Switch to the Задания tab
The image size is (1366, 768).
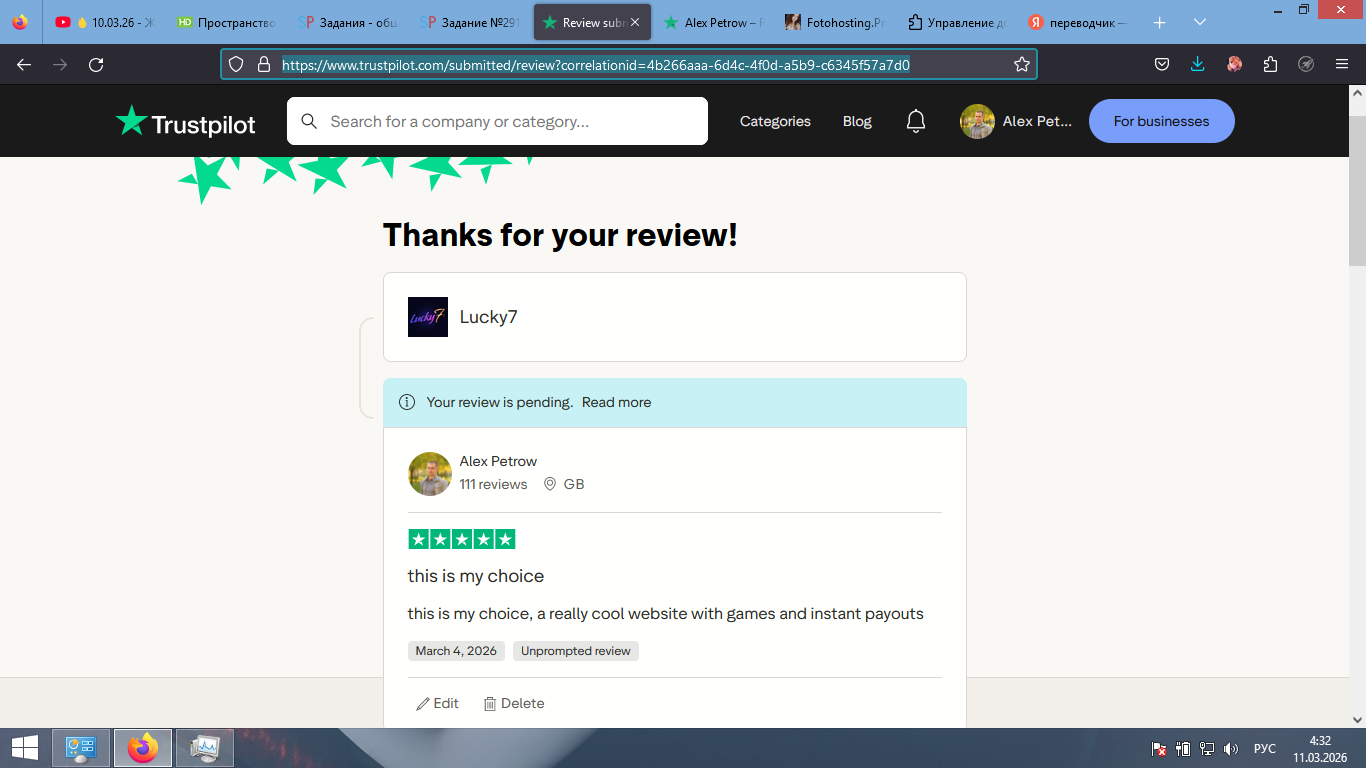[348, 22]
